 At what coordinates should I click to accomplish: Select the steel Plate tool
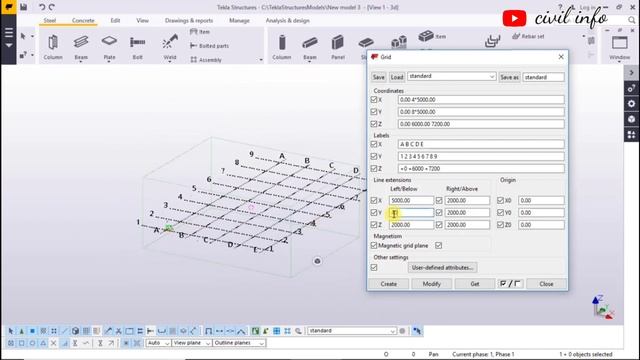pyautogui.click(x=109, y=47)
